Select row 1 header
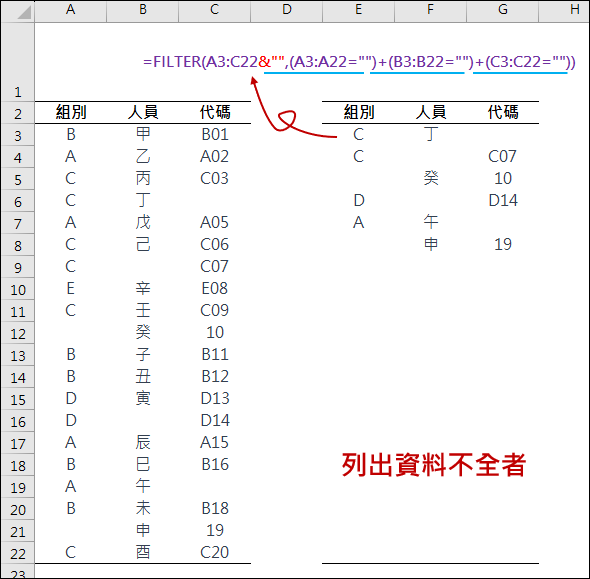Image resolution: width=590 pixels, height=579 pixels. pos(18,62)
